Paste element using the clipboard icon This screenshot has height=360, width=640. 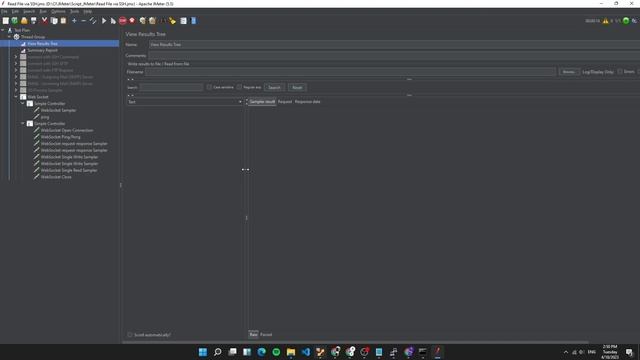coord(63,21)
